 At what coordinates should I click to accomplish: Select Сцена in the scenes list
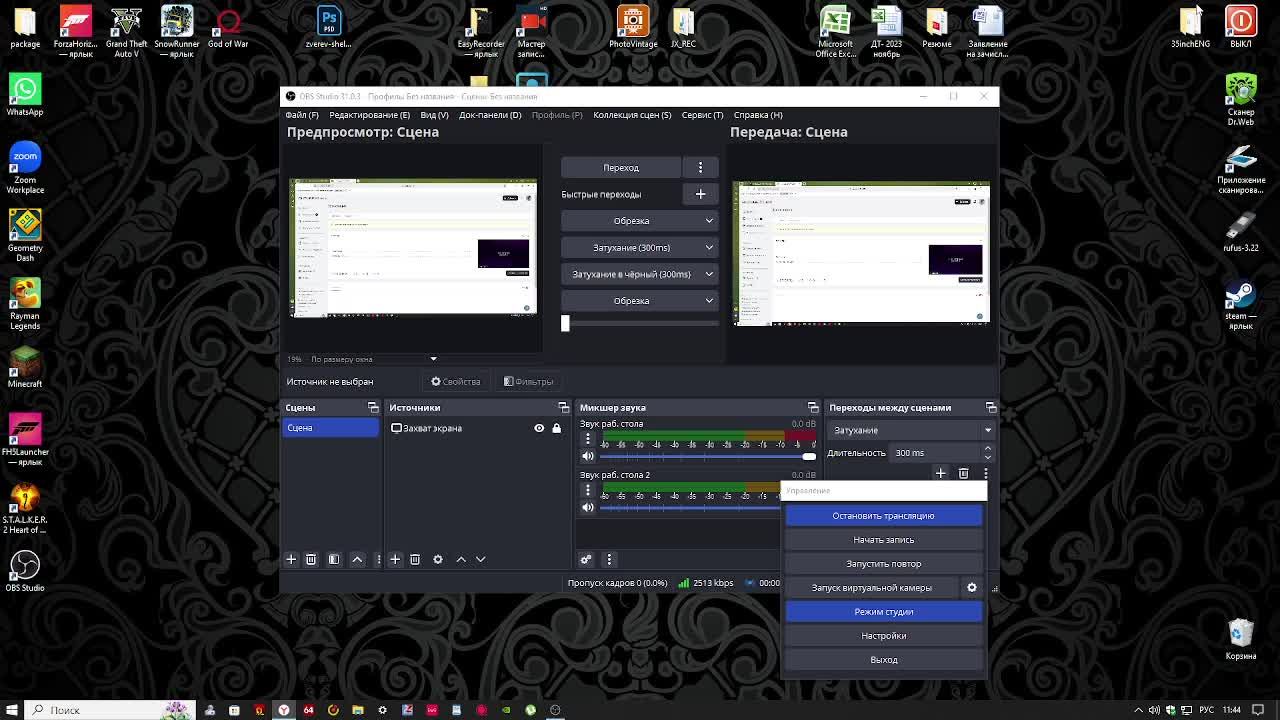click(331, 428)
